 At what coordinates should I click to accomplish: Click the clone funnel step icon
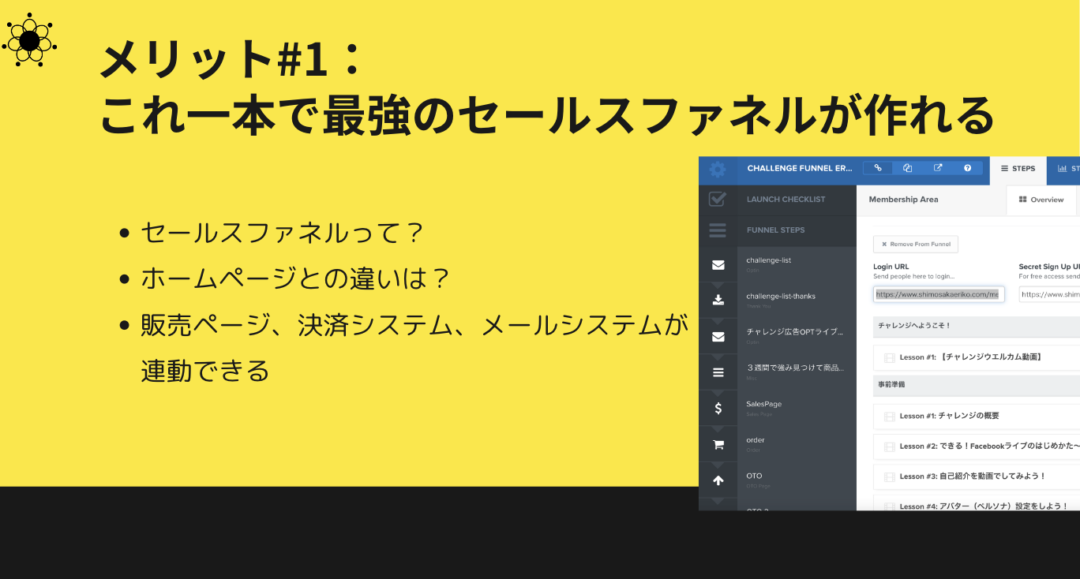tap(907, 169)
